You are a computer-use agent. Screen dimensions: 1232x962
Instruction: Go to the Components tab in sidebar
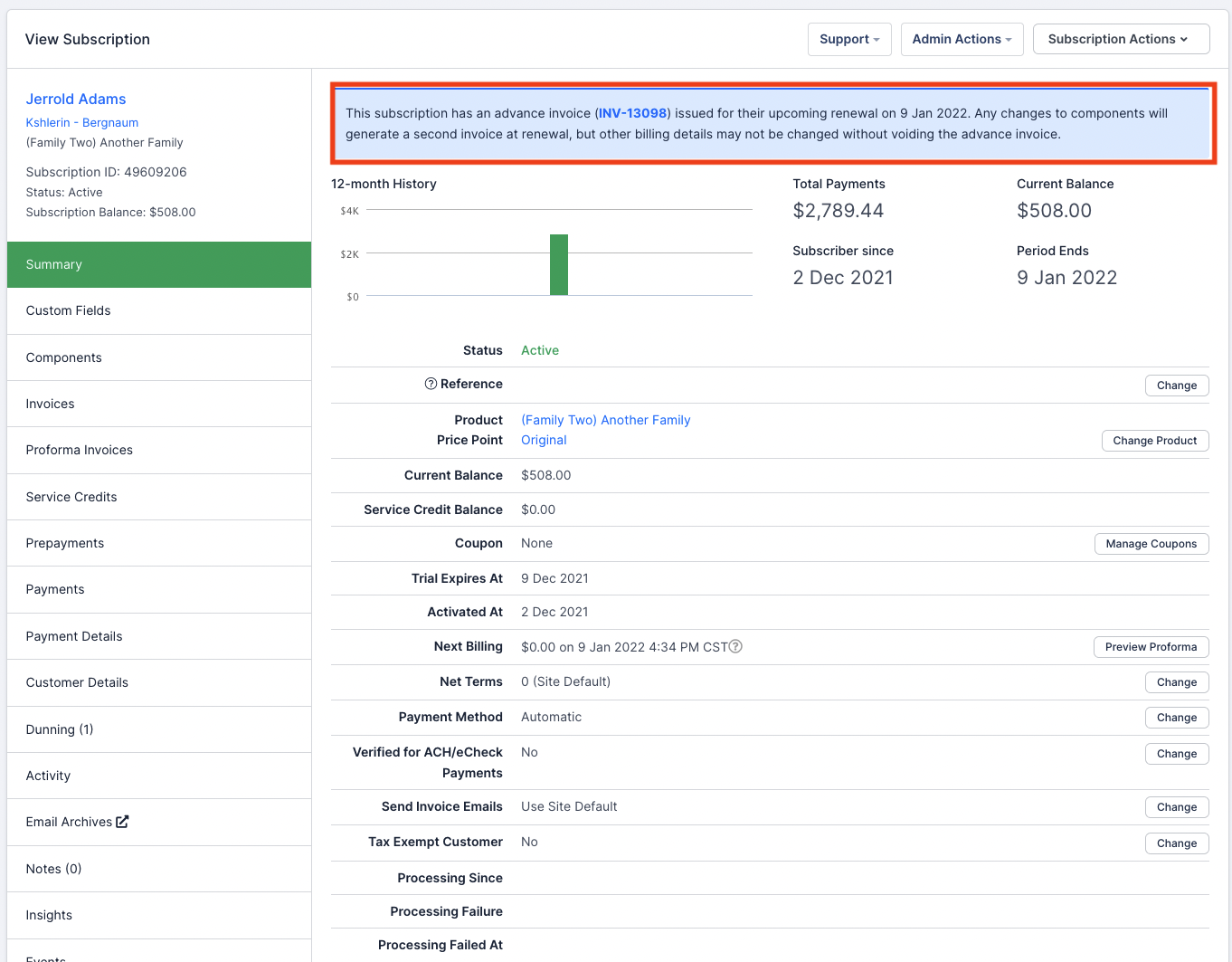click(64, 357)
